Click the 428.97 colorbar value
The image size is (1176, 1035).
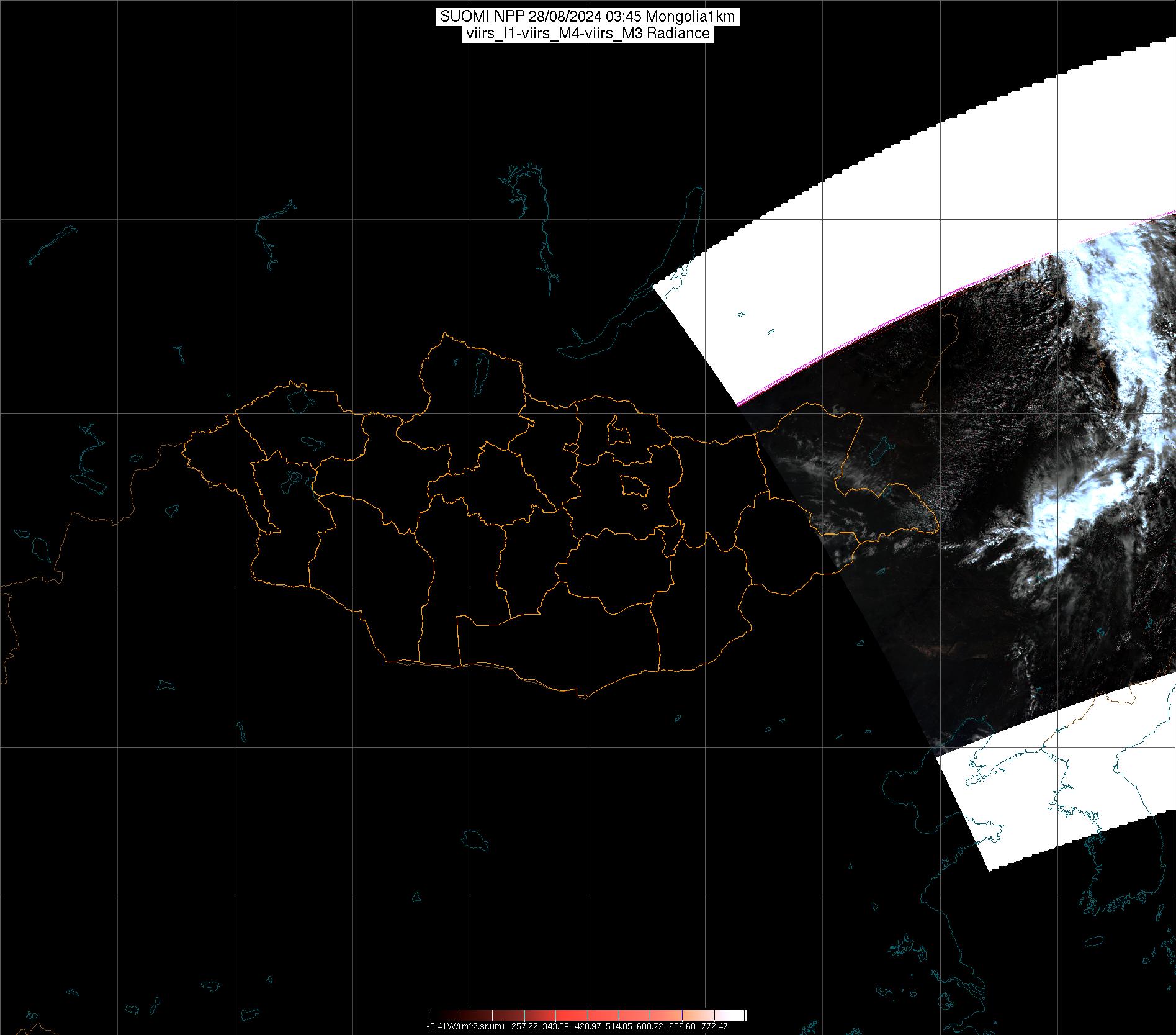[588, 1026]
